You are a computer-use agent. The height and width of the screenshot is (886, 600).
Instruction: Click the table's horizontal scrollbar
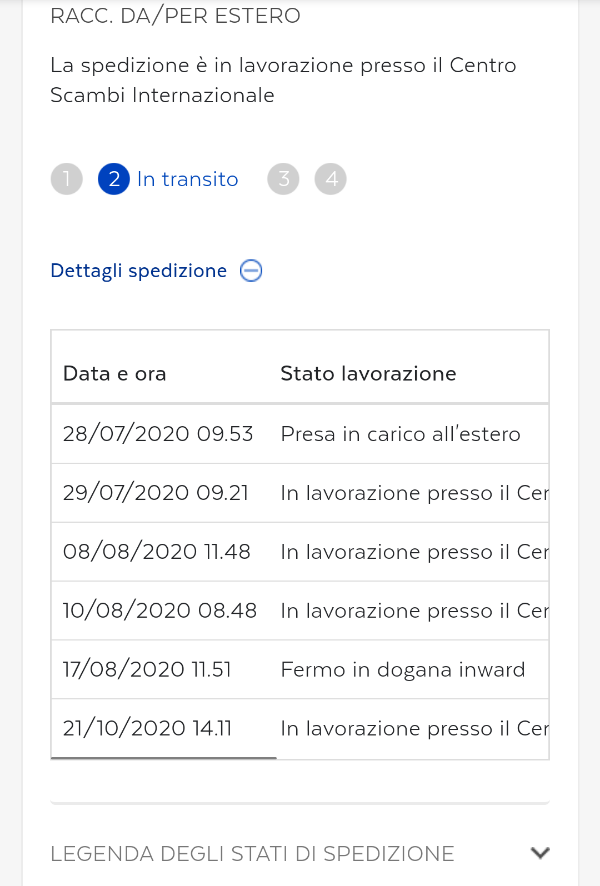click(x=164, y=758)
